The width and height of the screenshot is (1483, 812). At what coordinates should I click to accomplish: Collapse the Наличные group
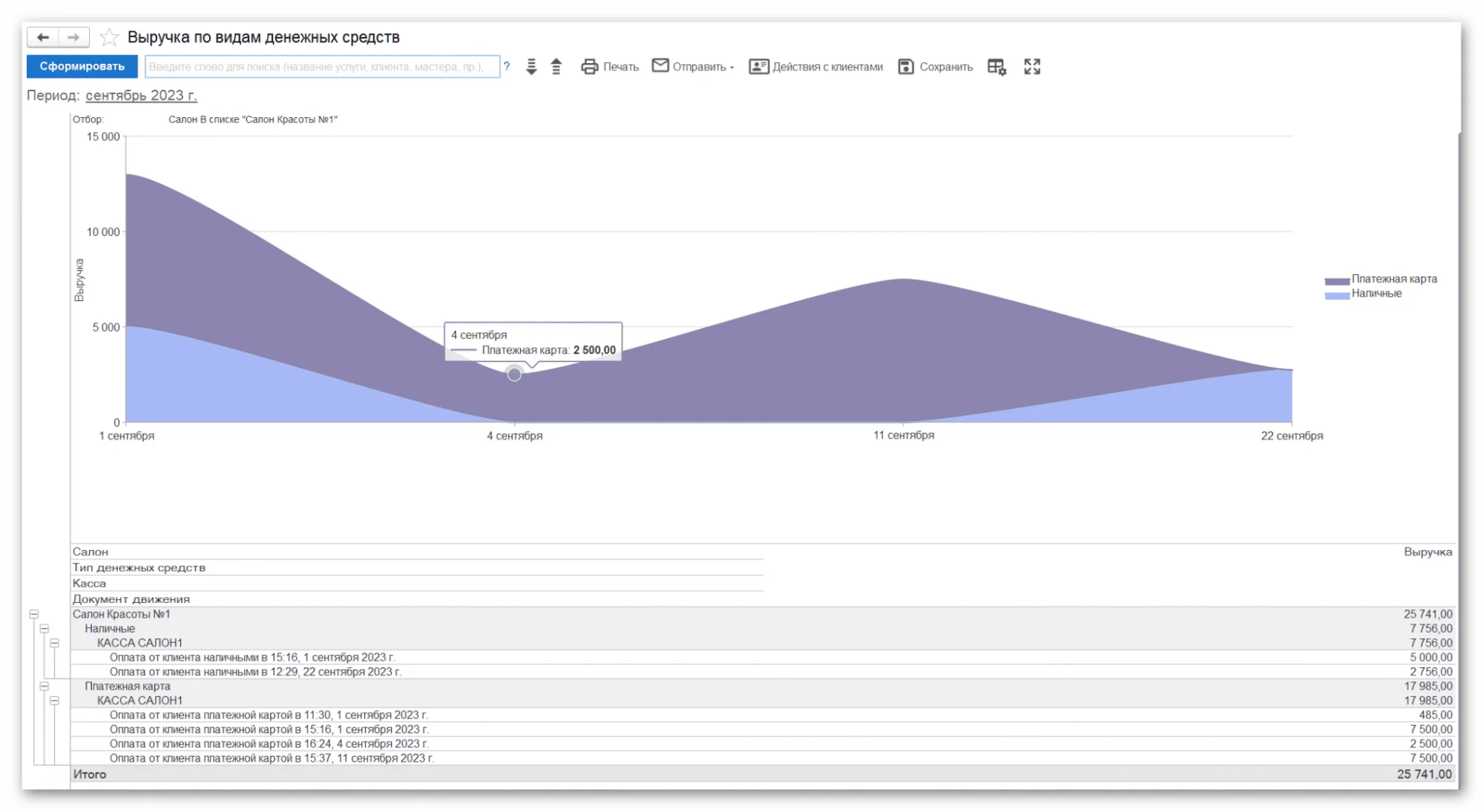tap(45, 628)
